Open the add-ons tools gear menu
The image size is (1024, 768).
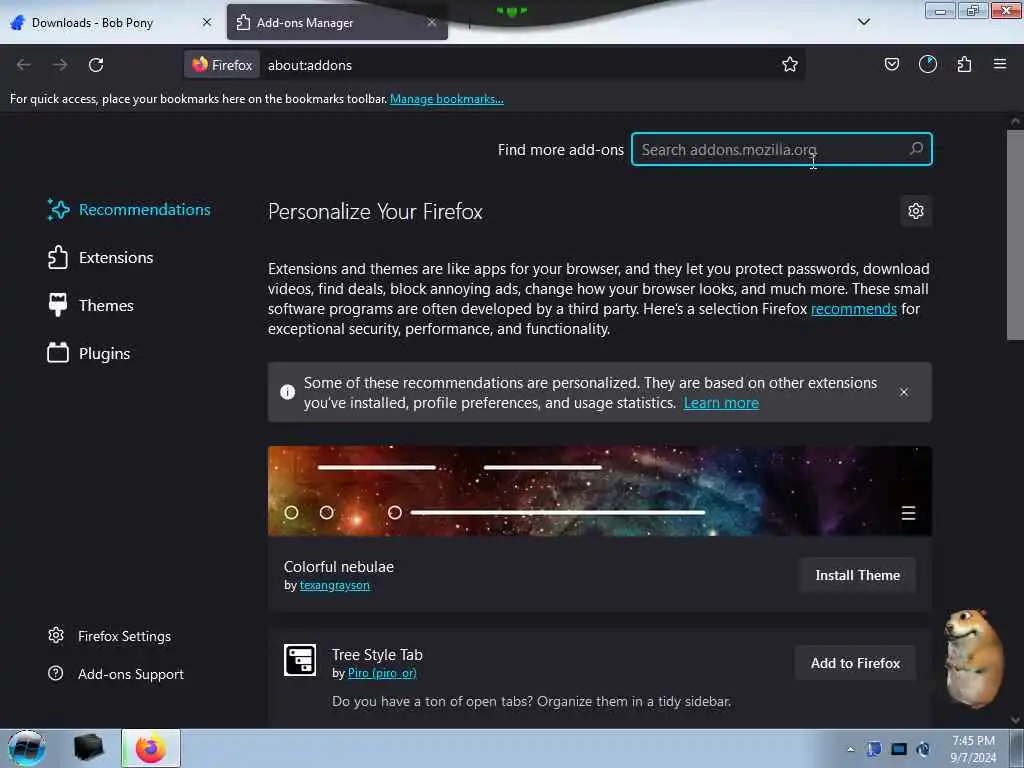(916, 211)
